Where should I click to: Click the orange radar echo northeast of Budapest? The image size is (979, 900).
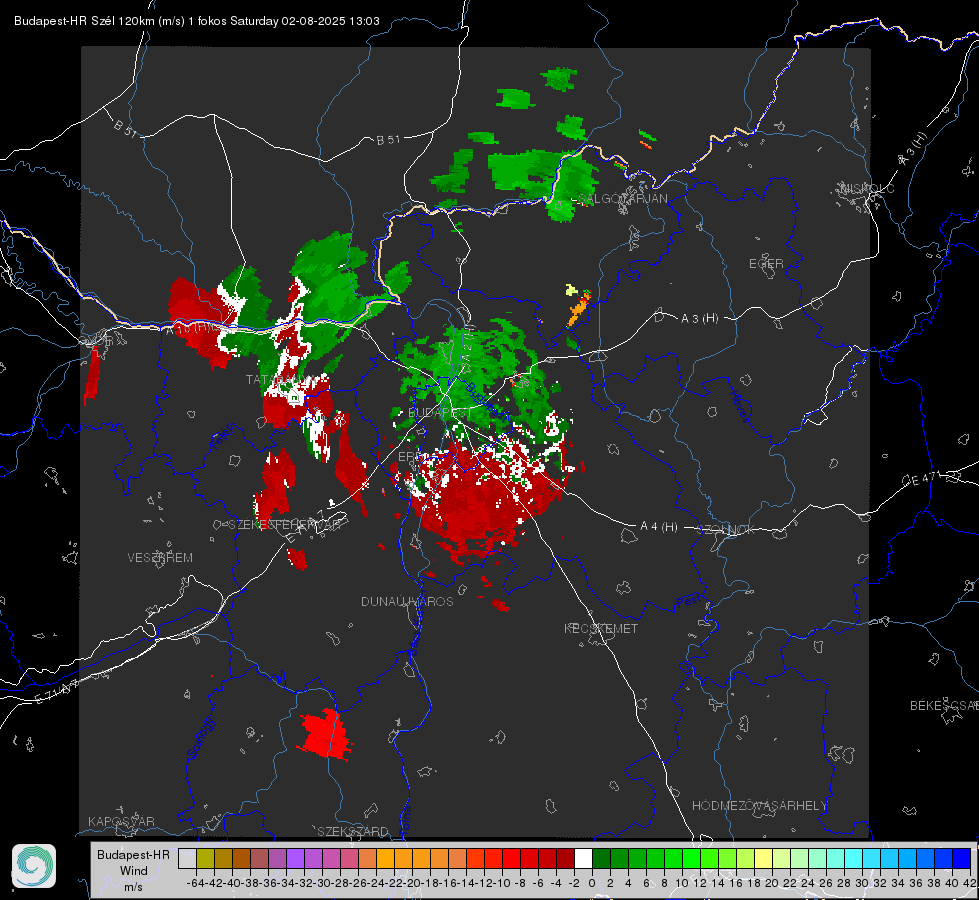pyautogui.click(x=578, y=311)
